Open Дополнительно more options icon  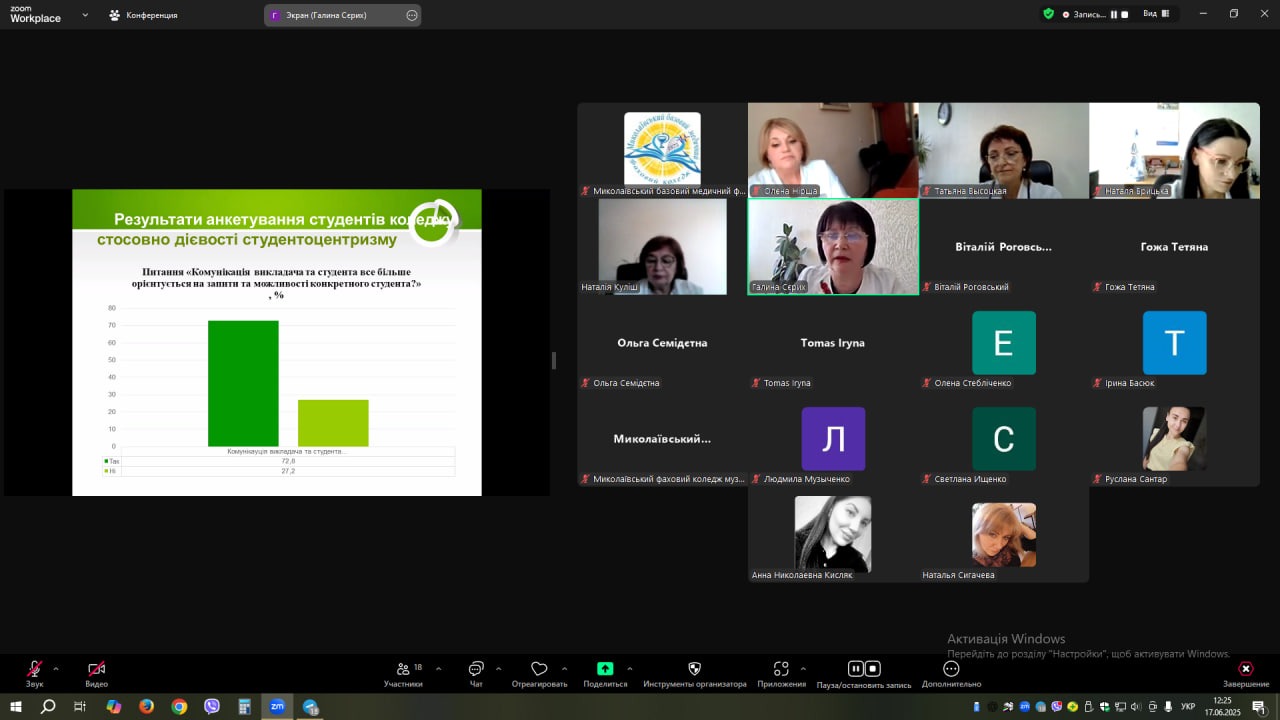pos(951,670)
